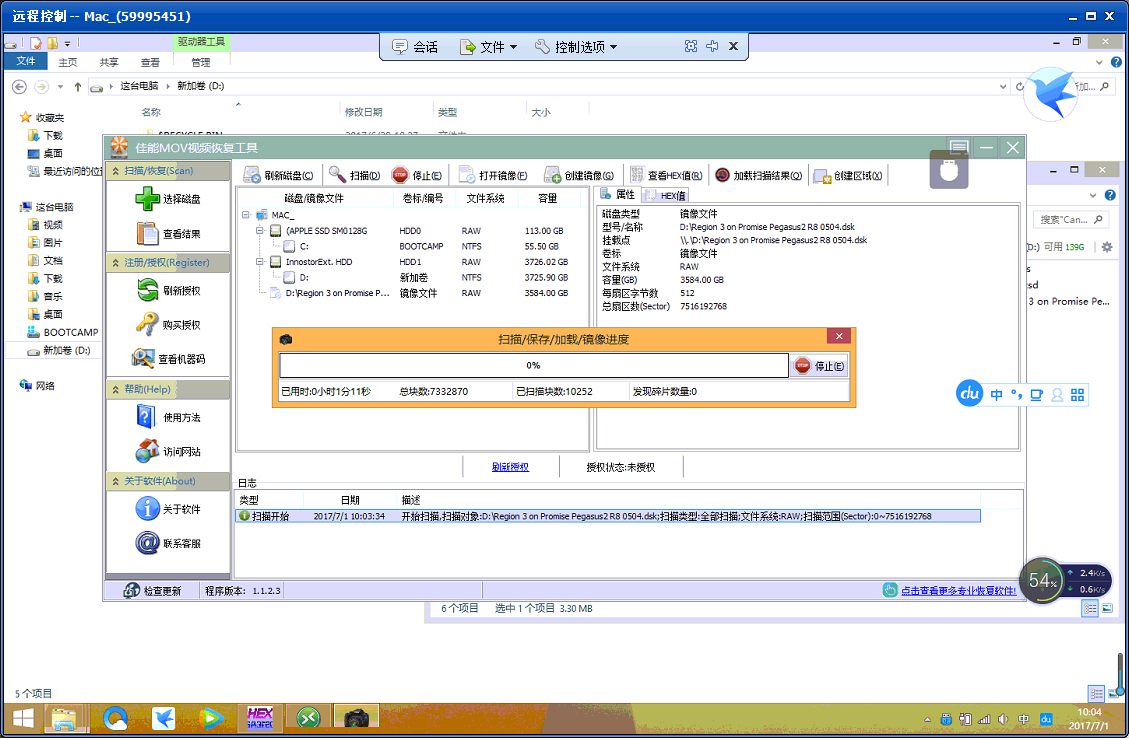
Task: Load scan results with 加载扫描结果
Action: [759, 175]
